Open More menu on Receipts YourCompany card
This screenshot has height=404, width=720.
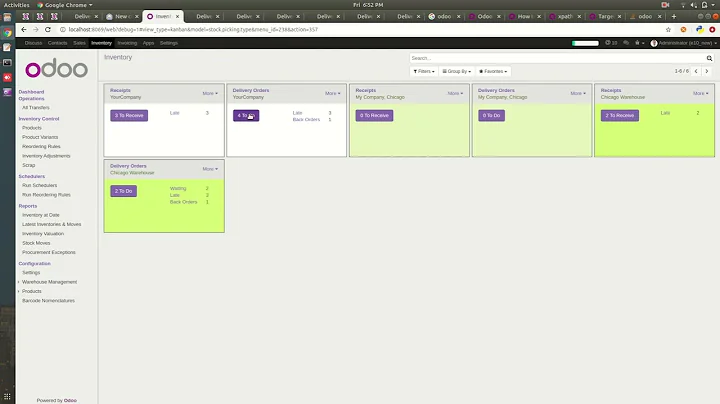point(210,93)
